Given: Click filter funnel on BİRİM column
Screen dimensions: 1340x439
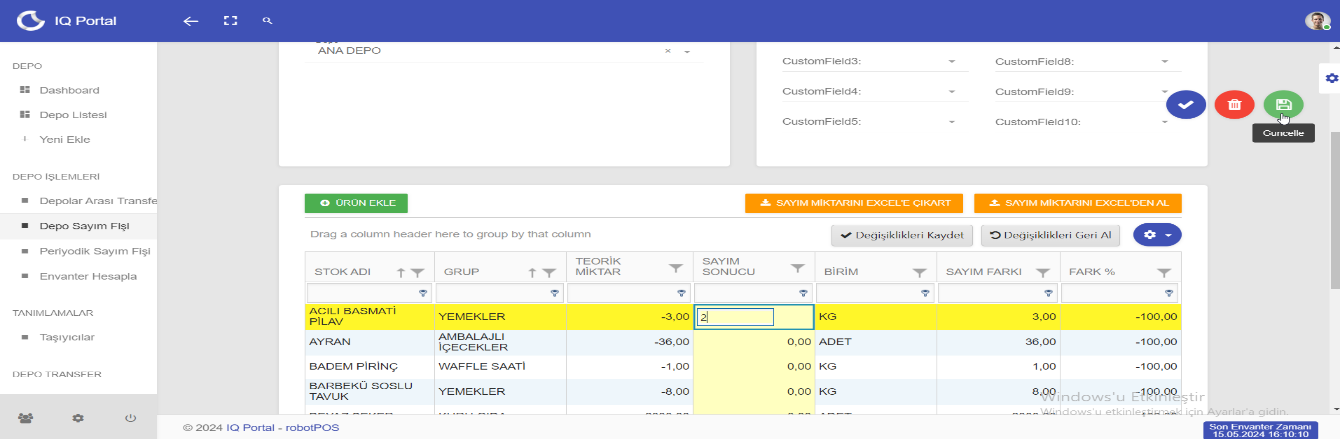Looking at the screenshot, I should click(x=919, y=272).
